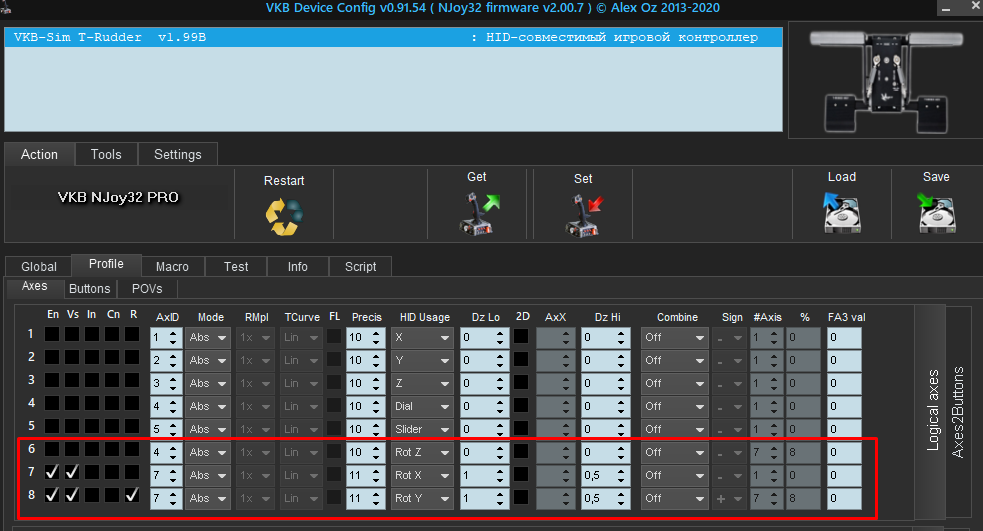The width and height of the screenshot is (983, 531).
Task: Open HID Usage dropdown showing Rot Y
Action: point(422,498)
